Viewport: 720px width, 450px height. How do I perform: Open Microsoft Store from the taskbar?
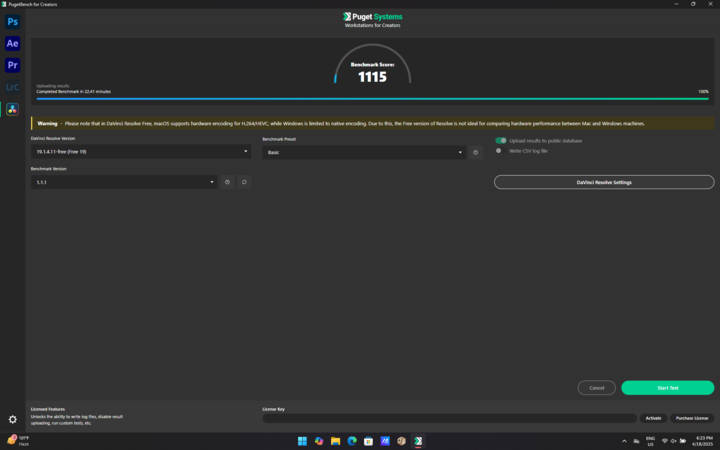pyautogui.click(x=368, y=441)
